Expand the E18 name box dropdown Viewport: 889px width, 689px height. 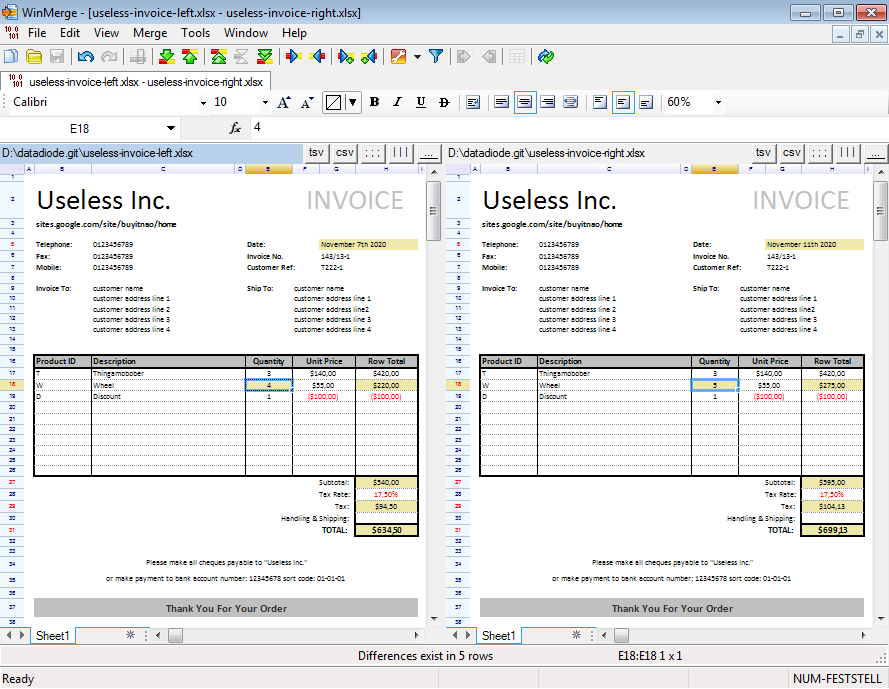(x=171, y=128)
